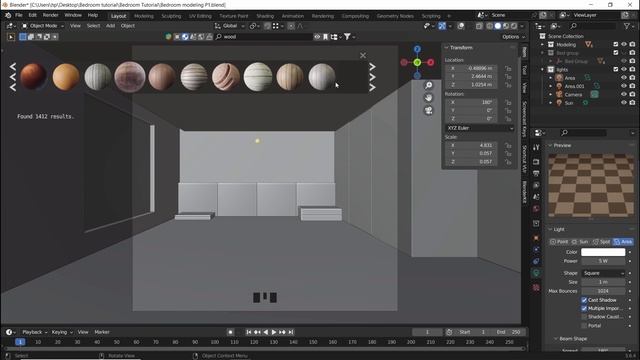This screenshot has height=360, width=640.
Task: Hide Area light in outliner with eye icon
Action: [624, 78]
